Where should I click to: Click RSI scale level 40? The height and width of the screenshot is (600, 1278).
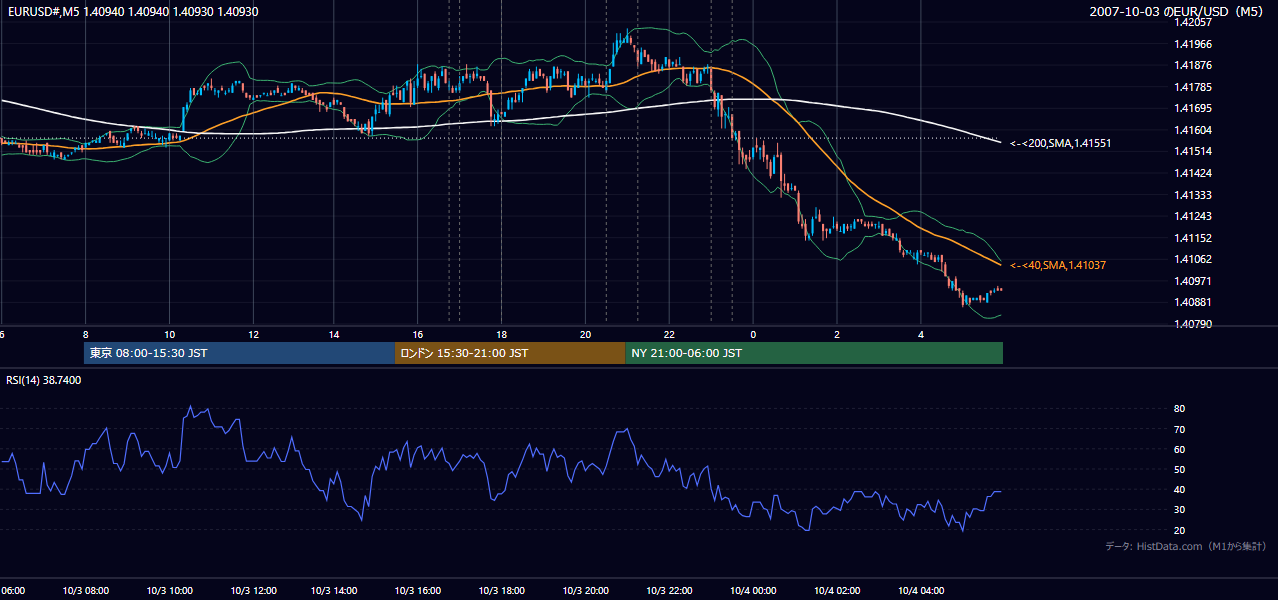[x=1180, y=489]
